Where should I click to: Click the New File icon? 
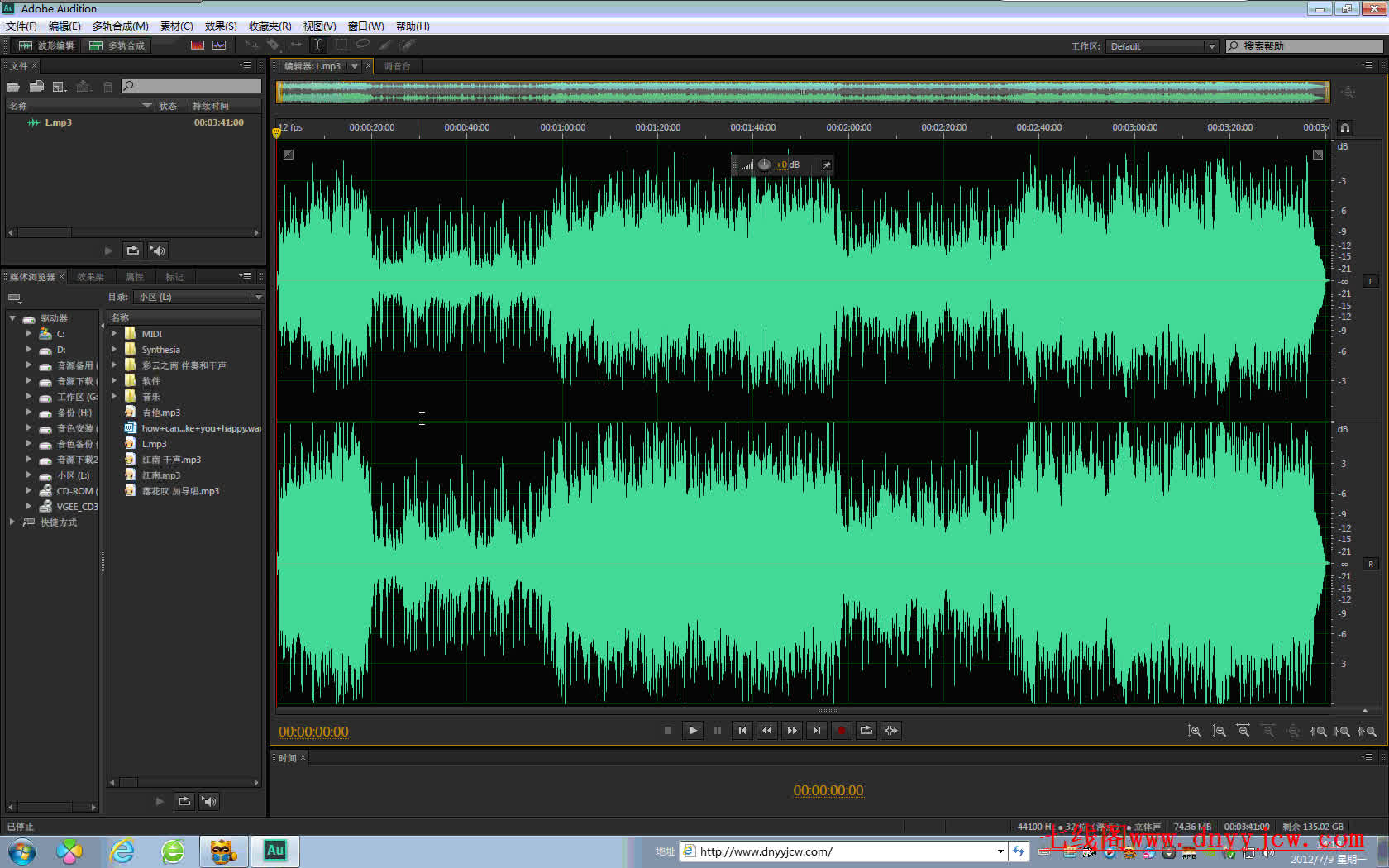point(60,86)
